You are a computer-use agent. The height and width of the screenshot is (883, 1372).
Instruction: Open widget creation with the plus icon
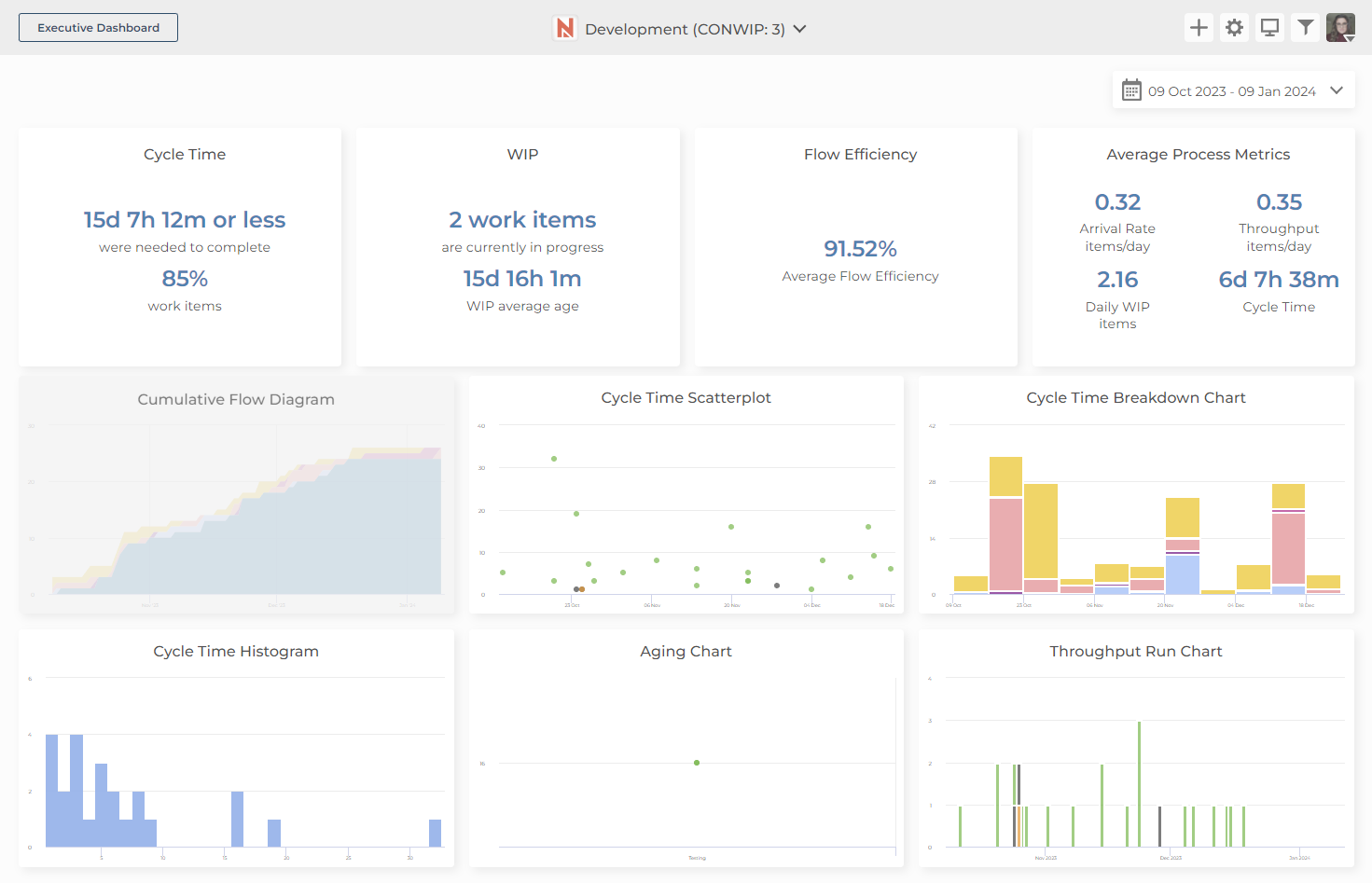[x=1199, y=27]
